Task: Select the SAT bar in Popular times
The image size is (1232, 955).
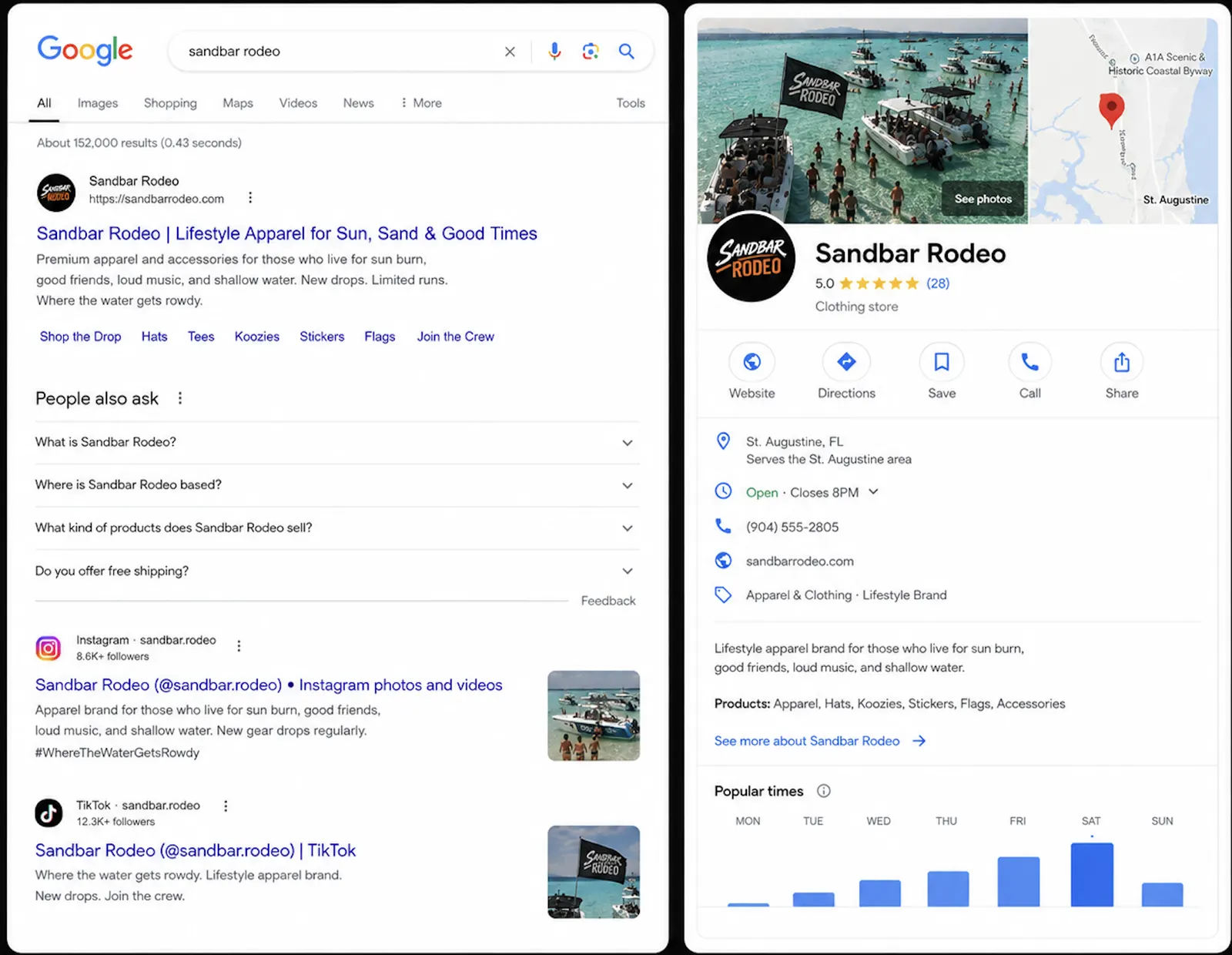Action: click(x=1092, y=874)
